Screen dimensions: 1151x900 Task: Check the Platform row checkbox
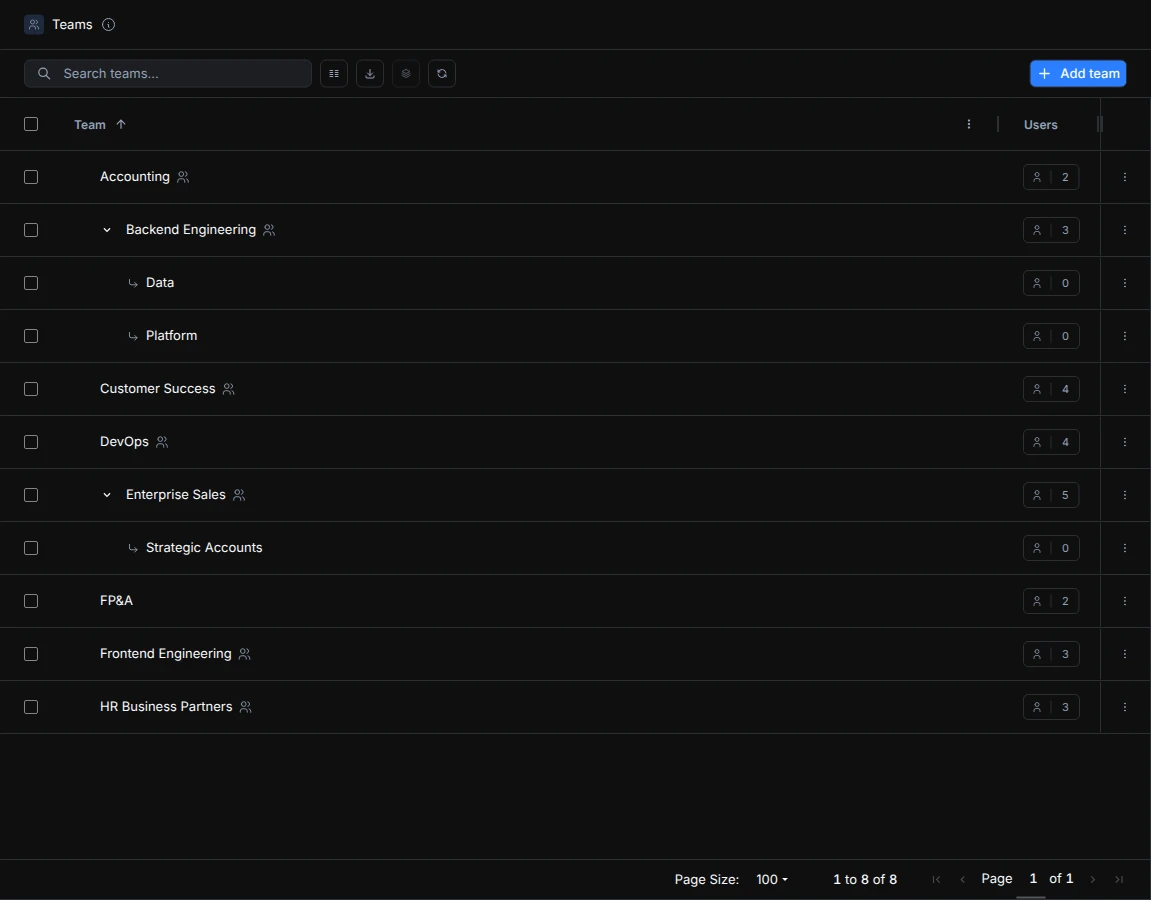coord(31,335)
